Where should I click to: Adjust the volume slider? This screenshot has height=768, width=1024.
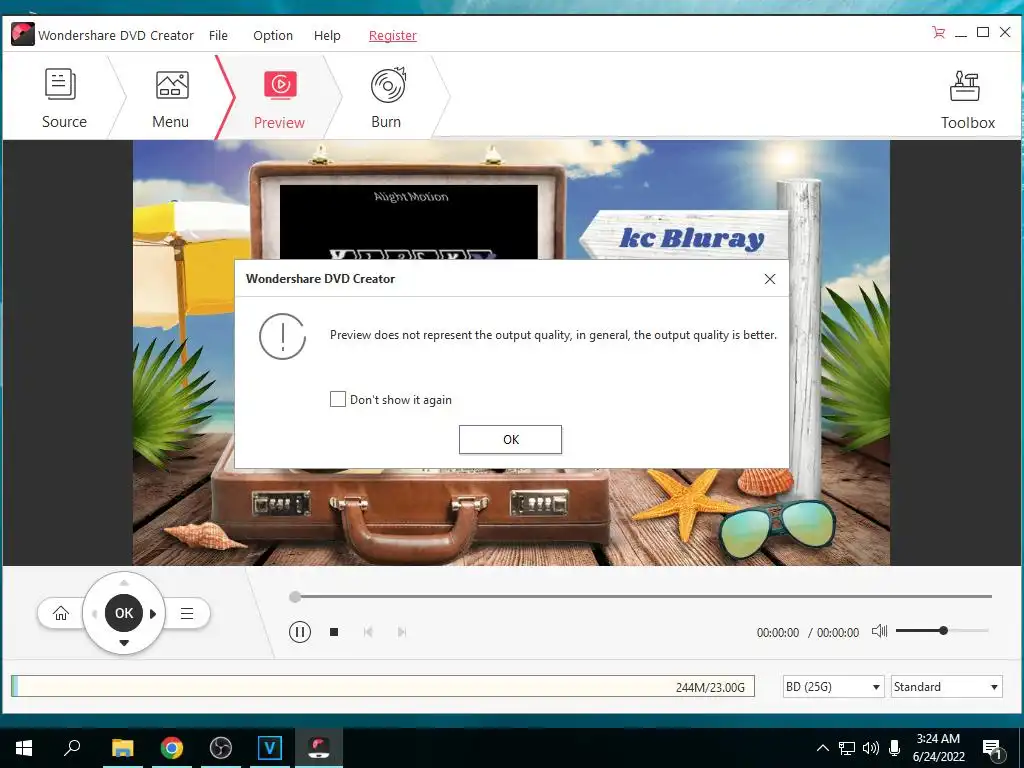tap(943, 630)
